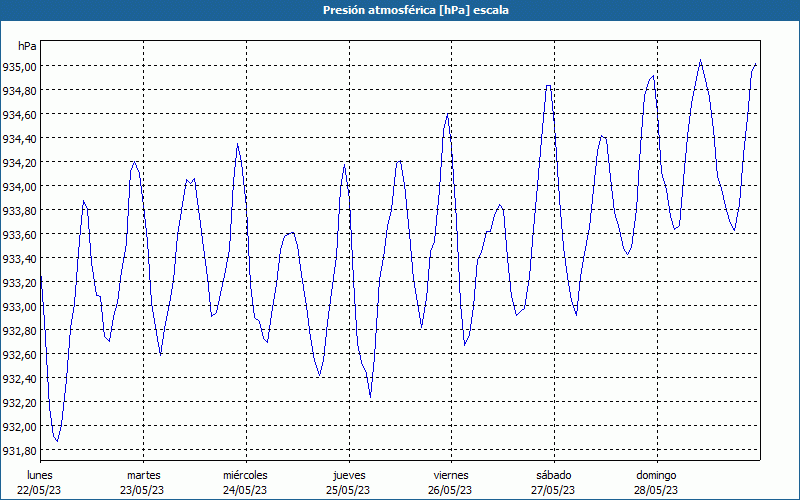The image size is (800, 500).
Task: Click the 935,00 axis value
Action: 19,66
